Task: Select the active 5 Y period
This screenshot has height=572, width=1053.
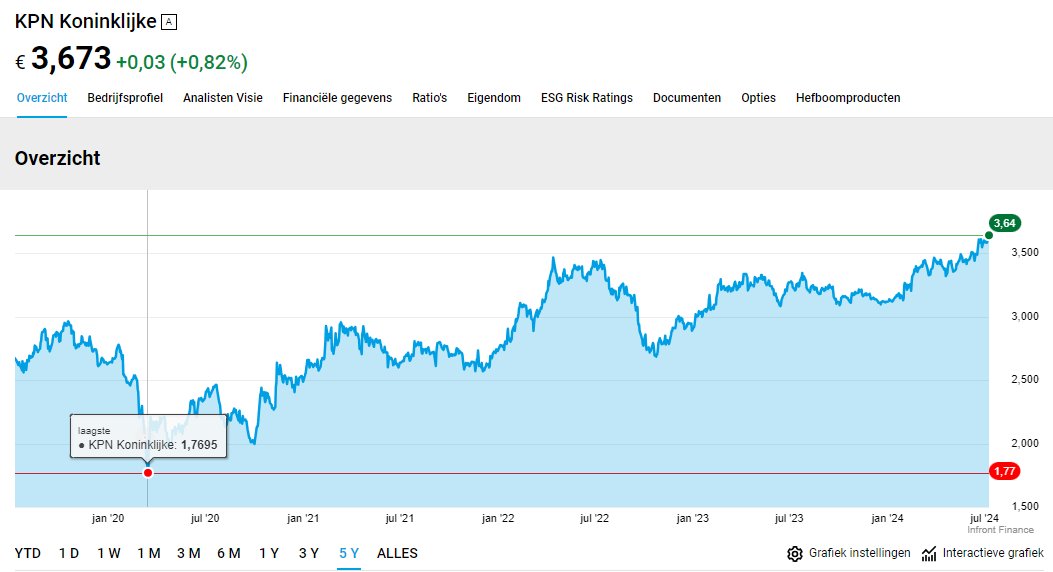Action: click(x=349, y=553)
